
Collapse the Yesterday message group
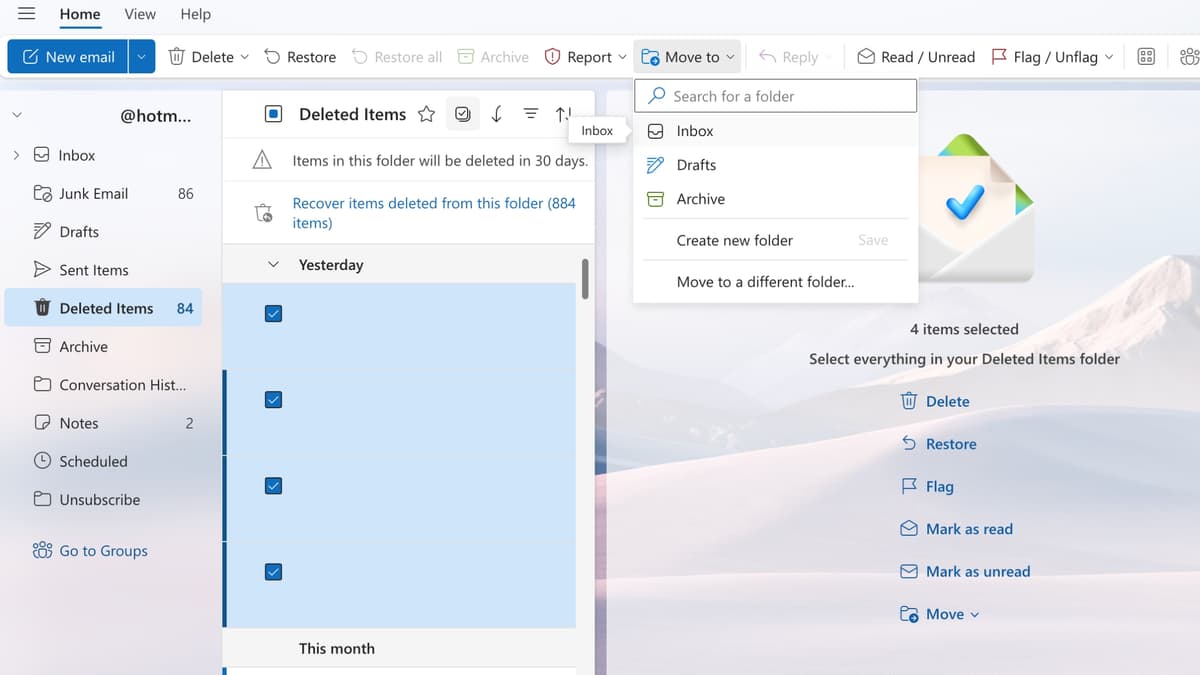coord(273,264)
